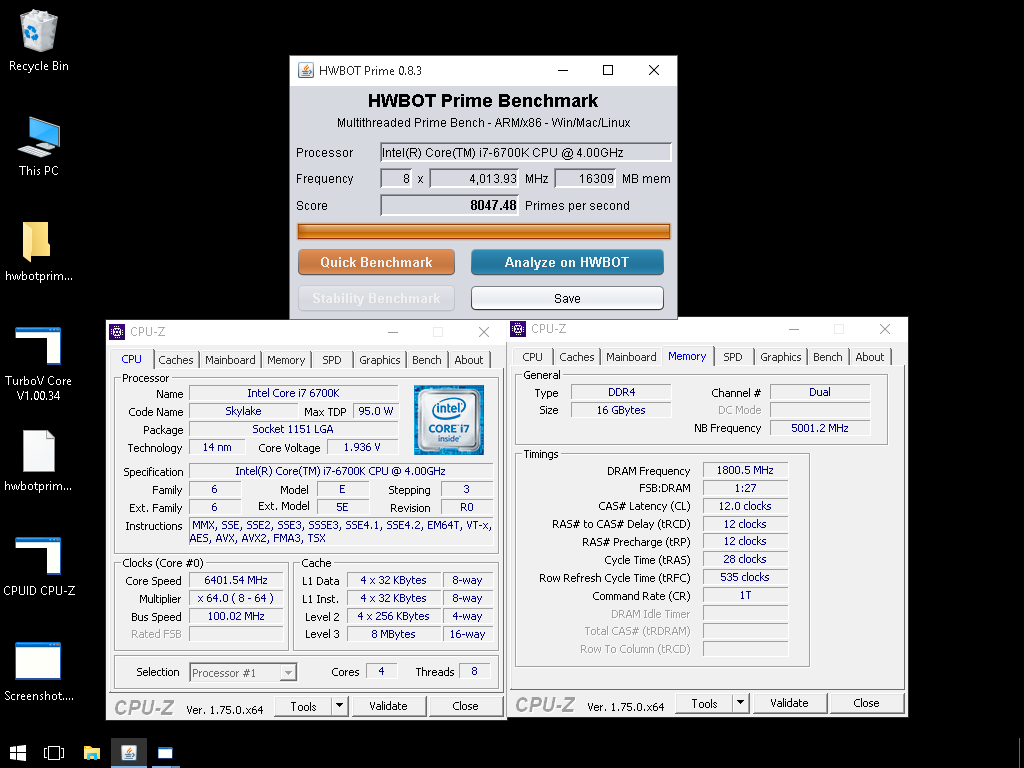Screen dimensions: 1024x768
Task: Click the Save button in HWBOT Prime
Action: point(567,298)
